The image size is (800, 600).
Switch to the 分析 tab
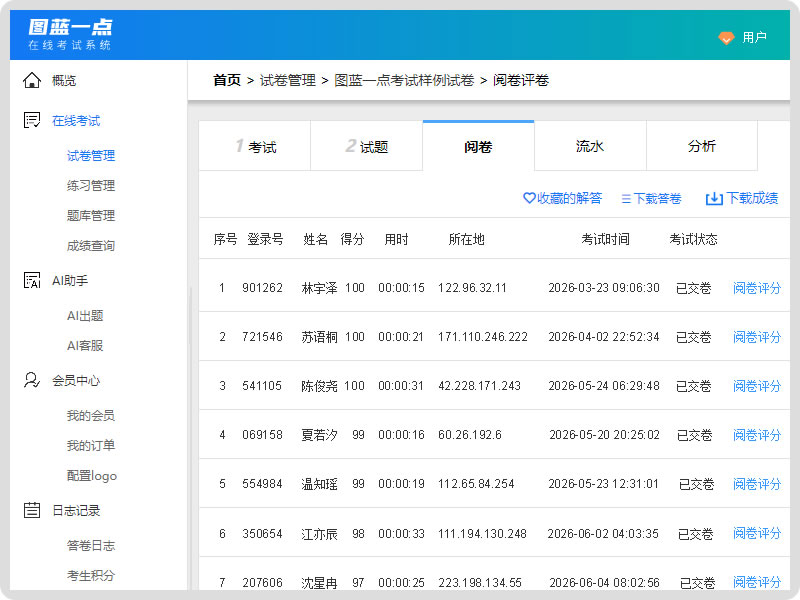(x=702, y=146)
